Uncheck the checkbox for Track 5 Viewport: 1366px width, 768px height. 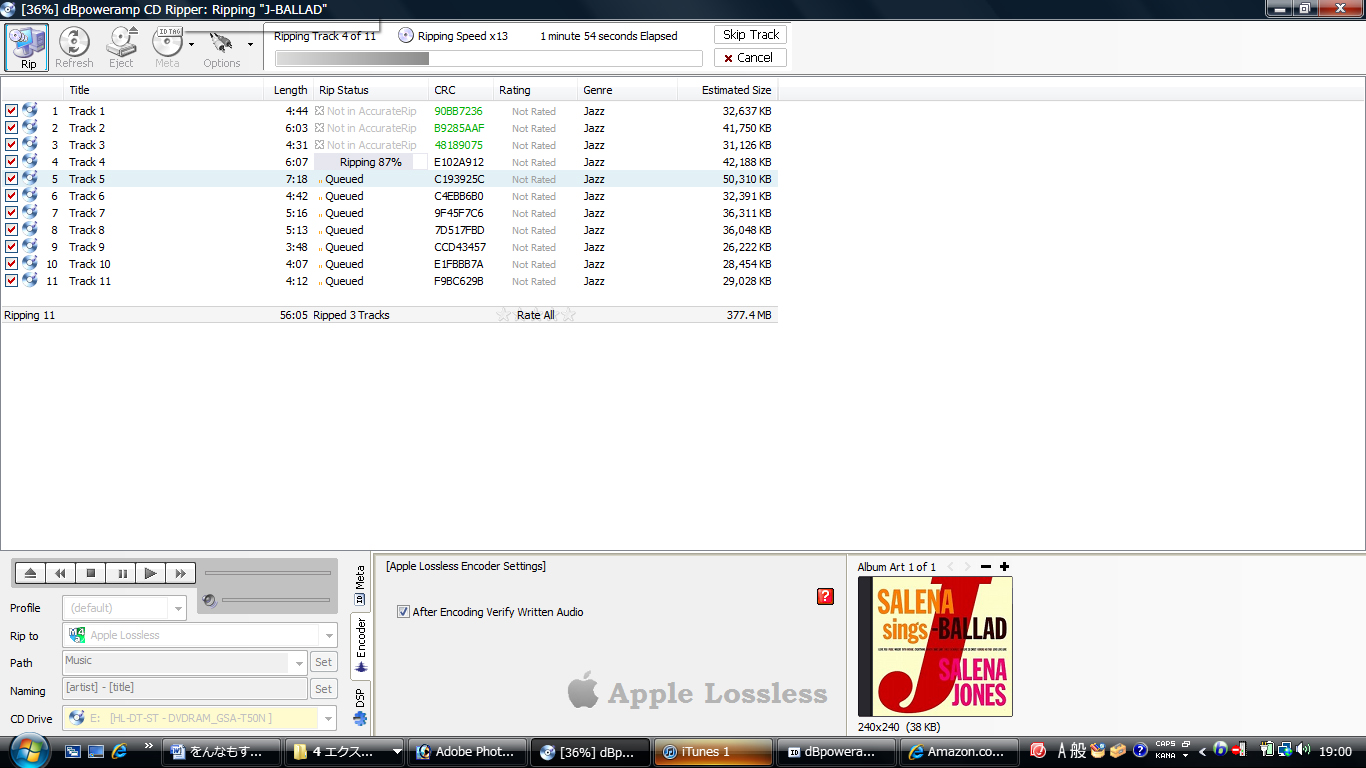(11, 179)
